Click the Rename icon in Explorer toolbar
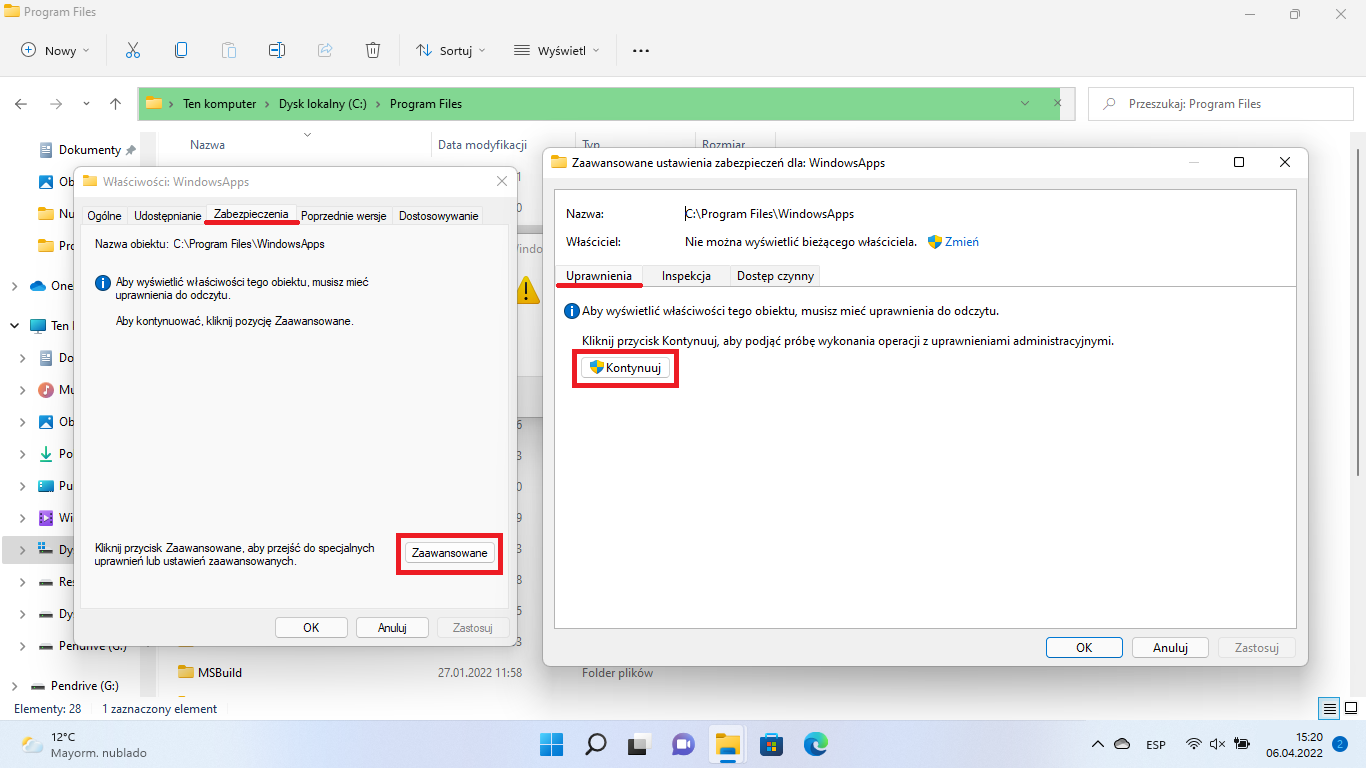Viewport: 1366px width, 768px height. point(277,50)
